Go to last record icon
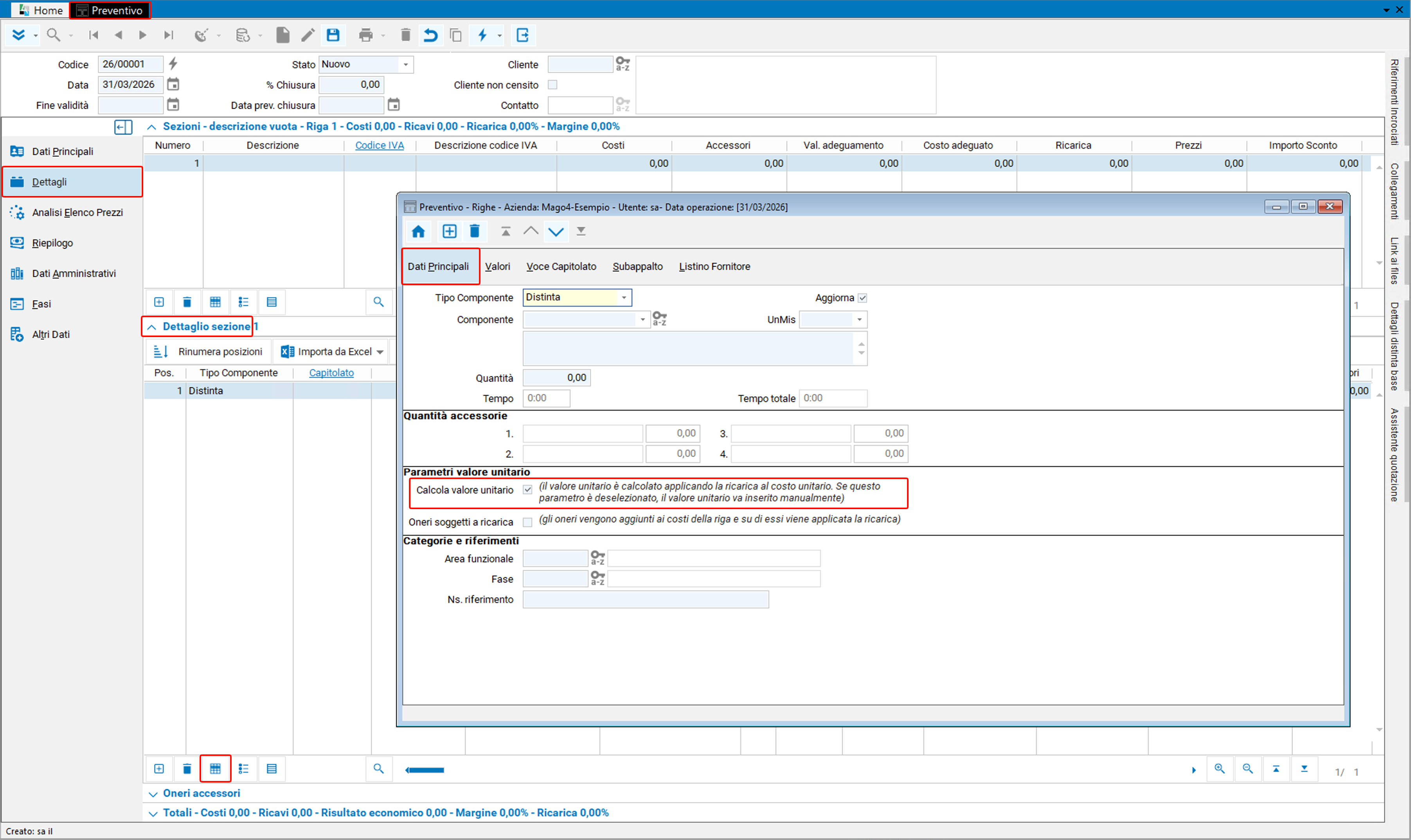The width and height of the screenshot is (1411, 840). (x=168, y=35)
